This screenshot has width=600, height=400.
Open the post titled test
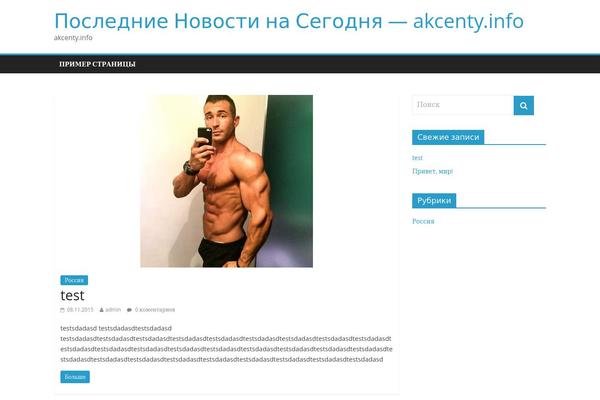(72, 295)
